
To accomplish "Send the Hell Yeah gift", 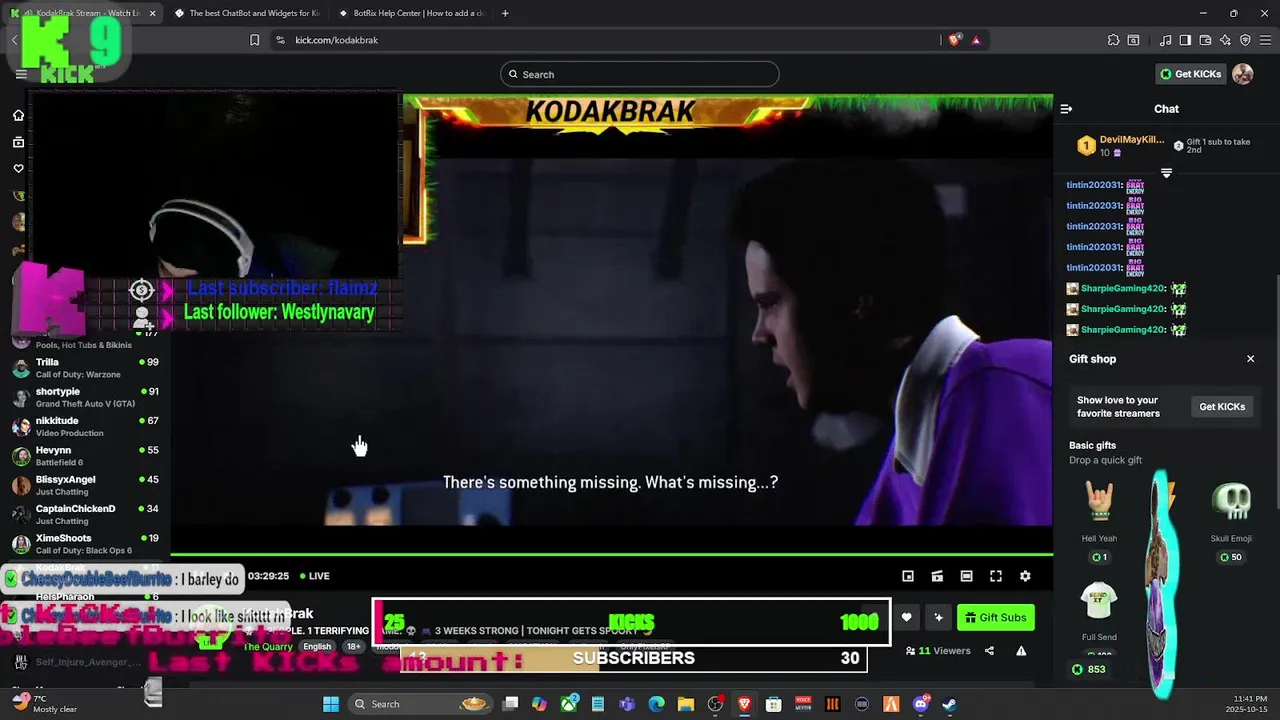I will (1099, 523).
